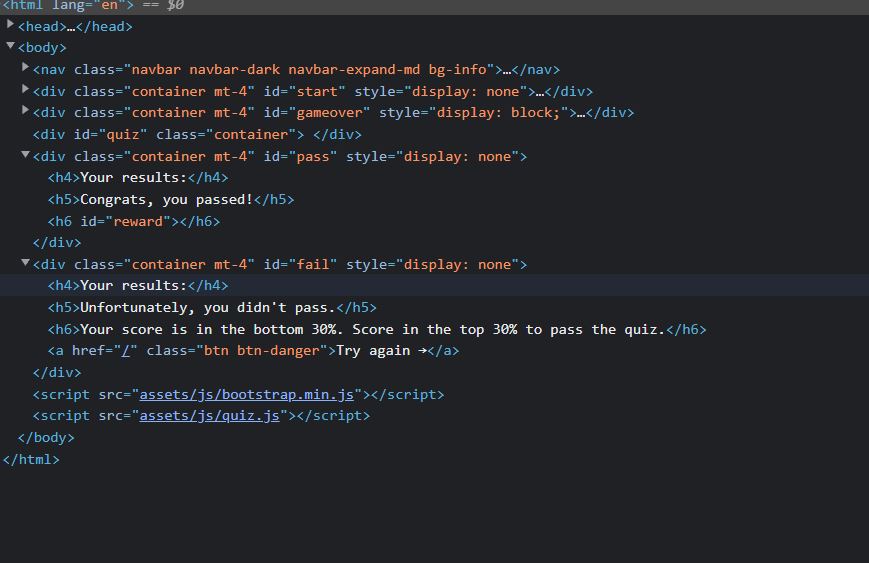Expand the head element arrow
The width and height of the screenshot is (869, 563).
[x=10, y=24]
